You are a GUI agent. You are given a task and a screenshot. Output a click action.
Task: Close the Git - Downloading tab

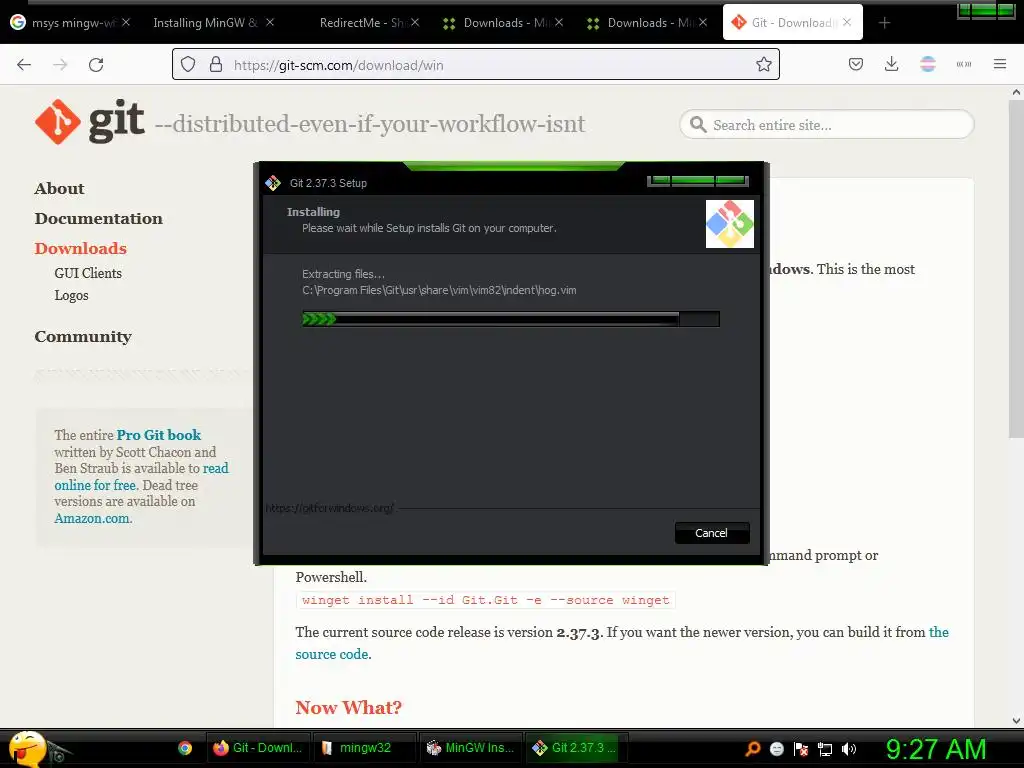[x=847, y=22]
